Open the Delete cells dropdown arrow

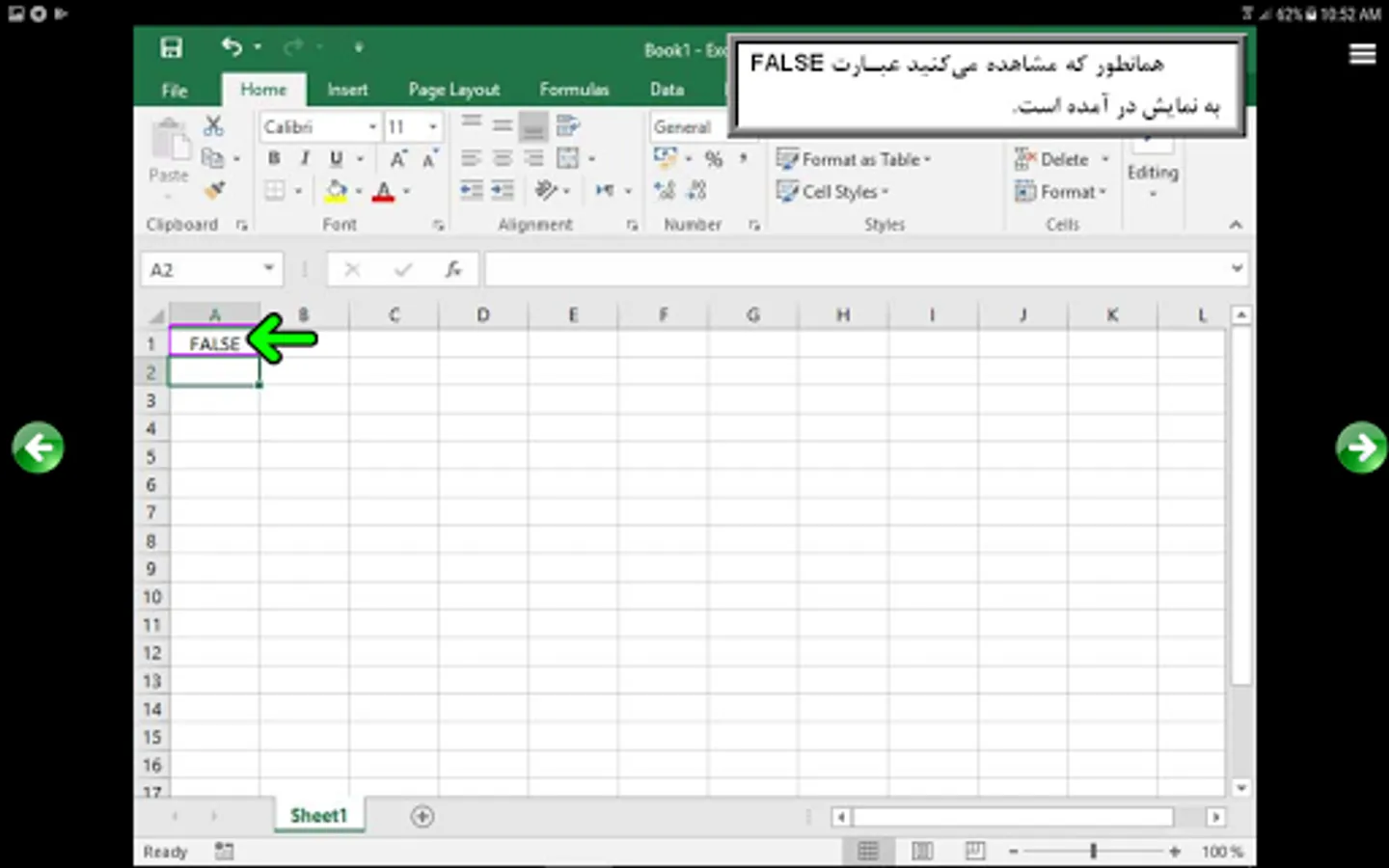pyautogui.click(x=1105, y=159)
